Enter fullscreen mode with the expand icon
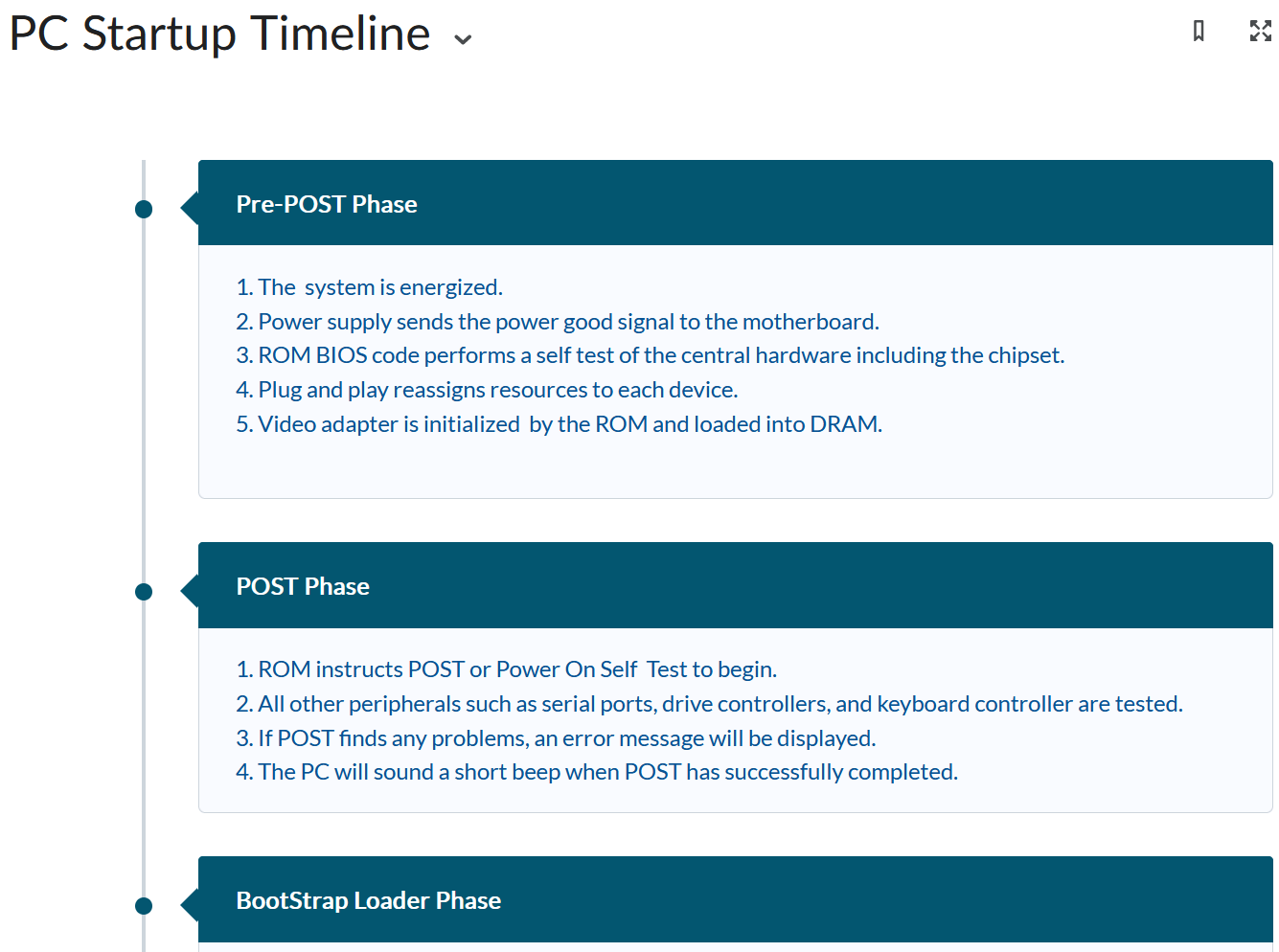Viewport: 1279px width, 952px height. (x=1260, y=32)
